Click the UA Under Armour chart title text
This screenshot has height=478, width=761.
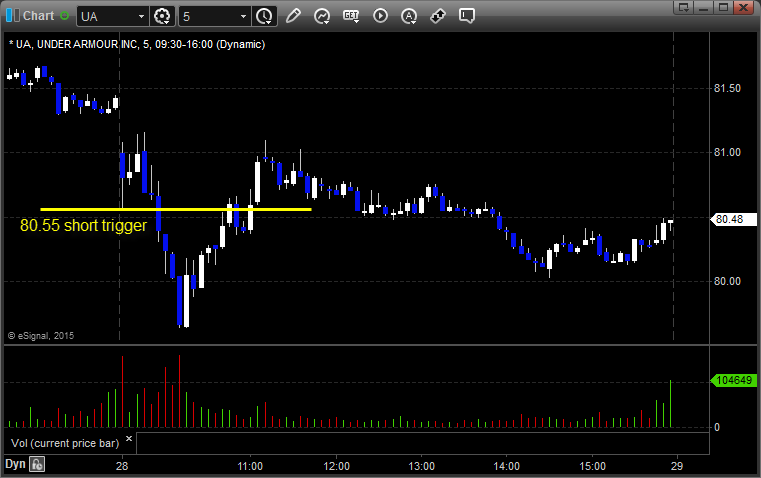pyautogui.click(x=137, y=44)
